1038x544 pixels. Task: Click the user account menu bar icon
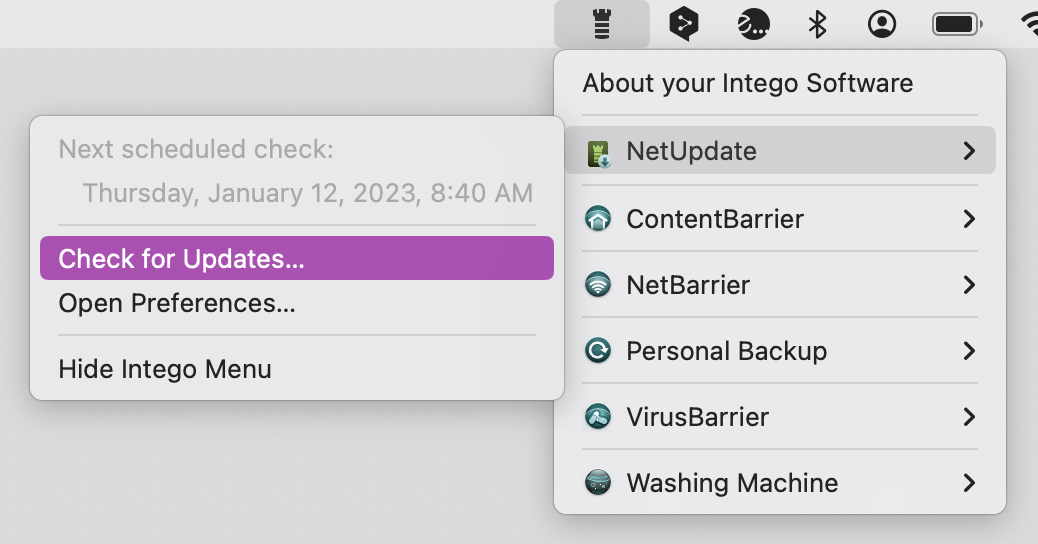[882, 24]
